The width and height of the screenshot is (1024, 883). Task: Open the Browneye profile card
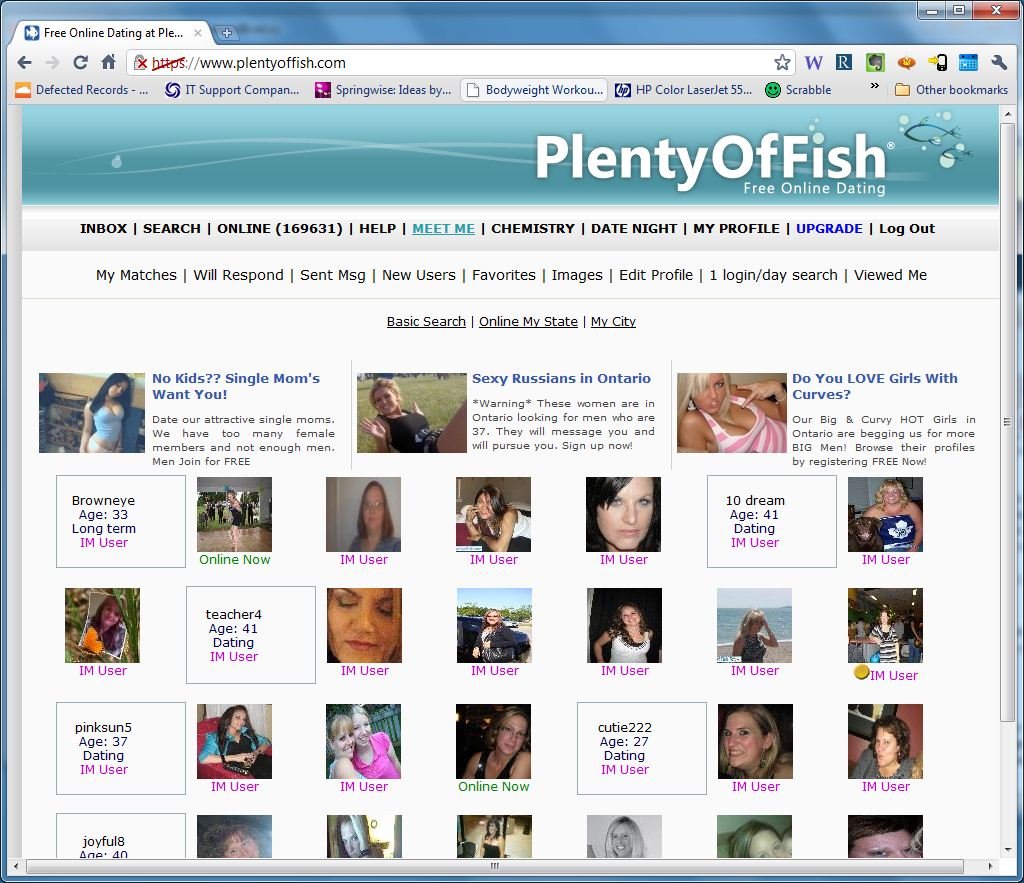click(x=121, y=521)
